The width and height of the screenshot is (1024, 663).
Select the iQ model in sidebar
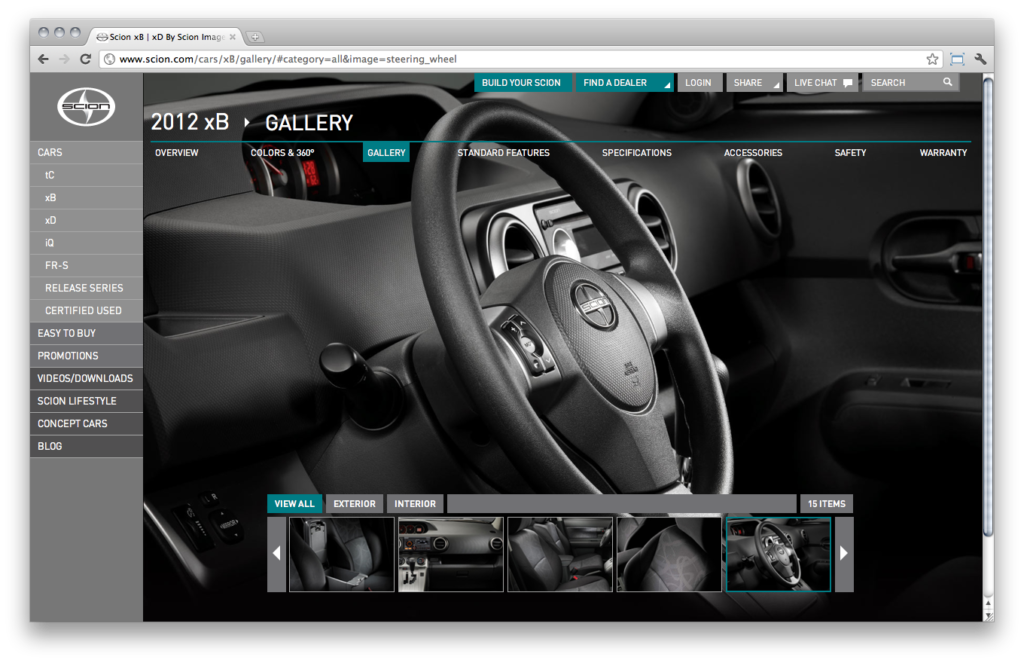(x=86, y=243)
